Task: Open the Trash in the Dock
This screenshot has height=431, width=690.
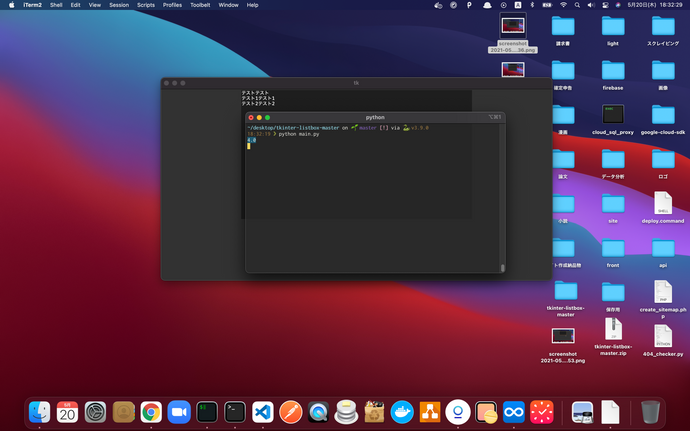Action: 650,413
